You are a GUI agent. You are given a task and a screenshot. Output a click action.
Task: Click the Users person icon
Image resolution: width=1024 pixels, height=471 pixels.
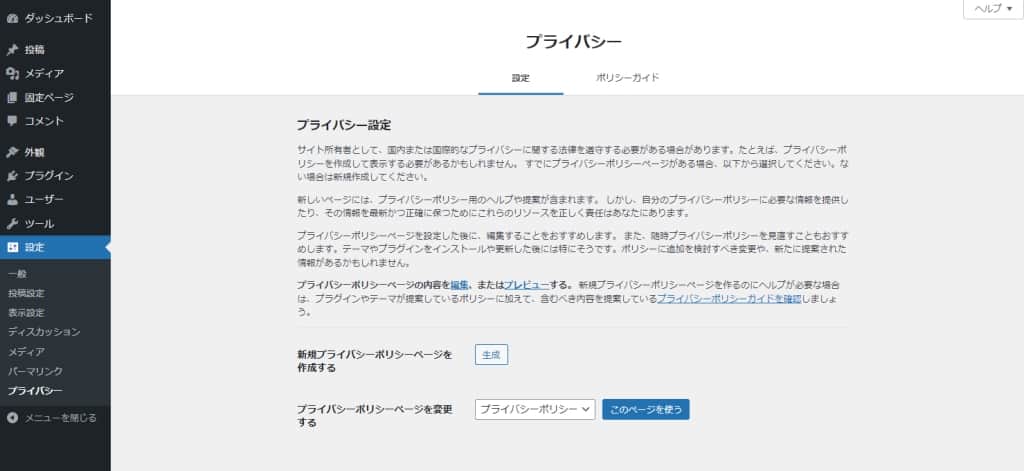click(x=12, y=200)
